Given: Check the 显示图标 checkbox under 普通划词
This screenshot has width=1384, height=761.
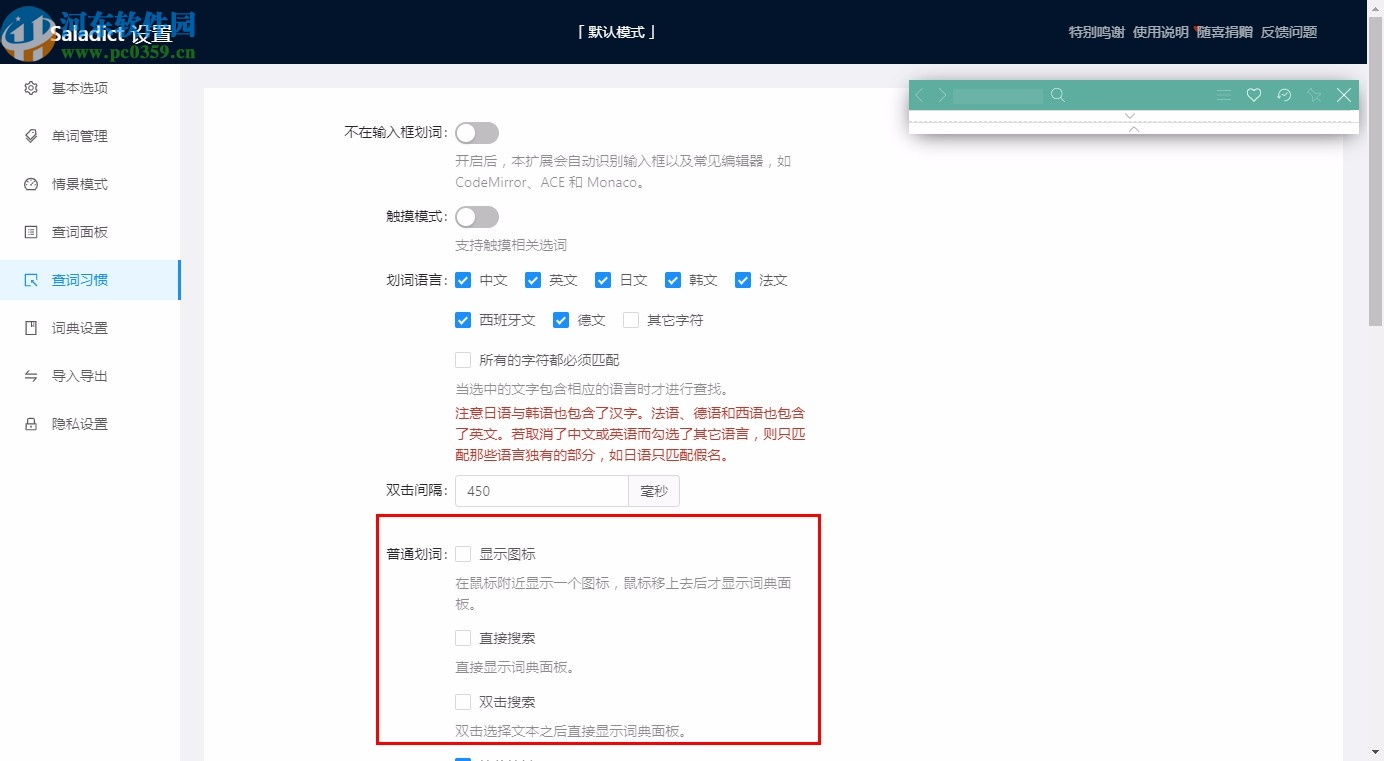Looking at the screenshot, I should click(463, 553).
